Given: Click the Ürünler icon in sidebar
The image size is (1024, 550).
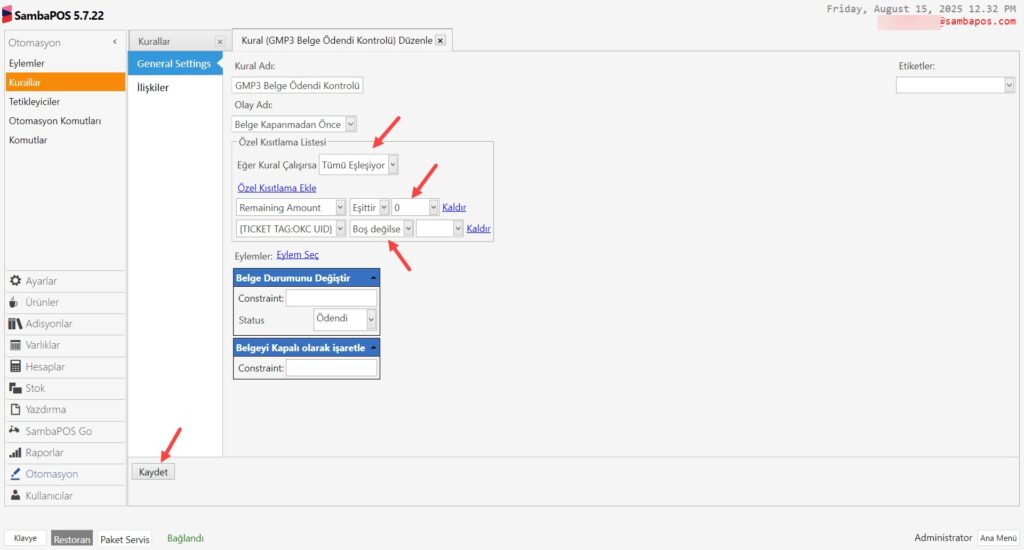Looking at the screenshot, I should (x=14, y=302).
